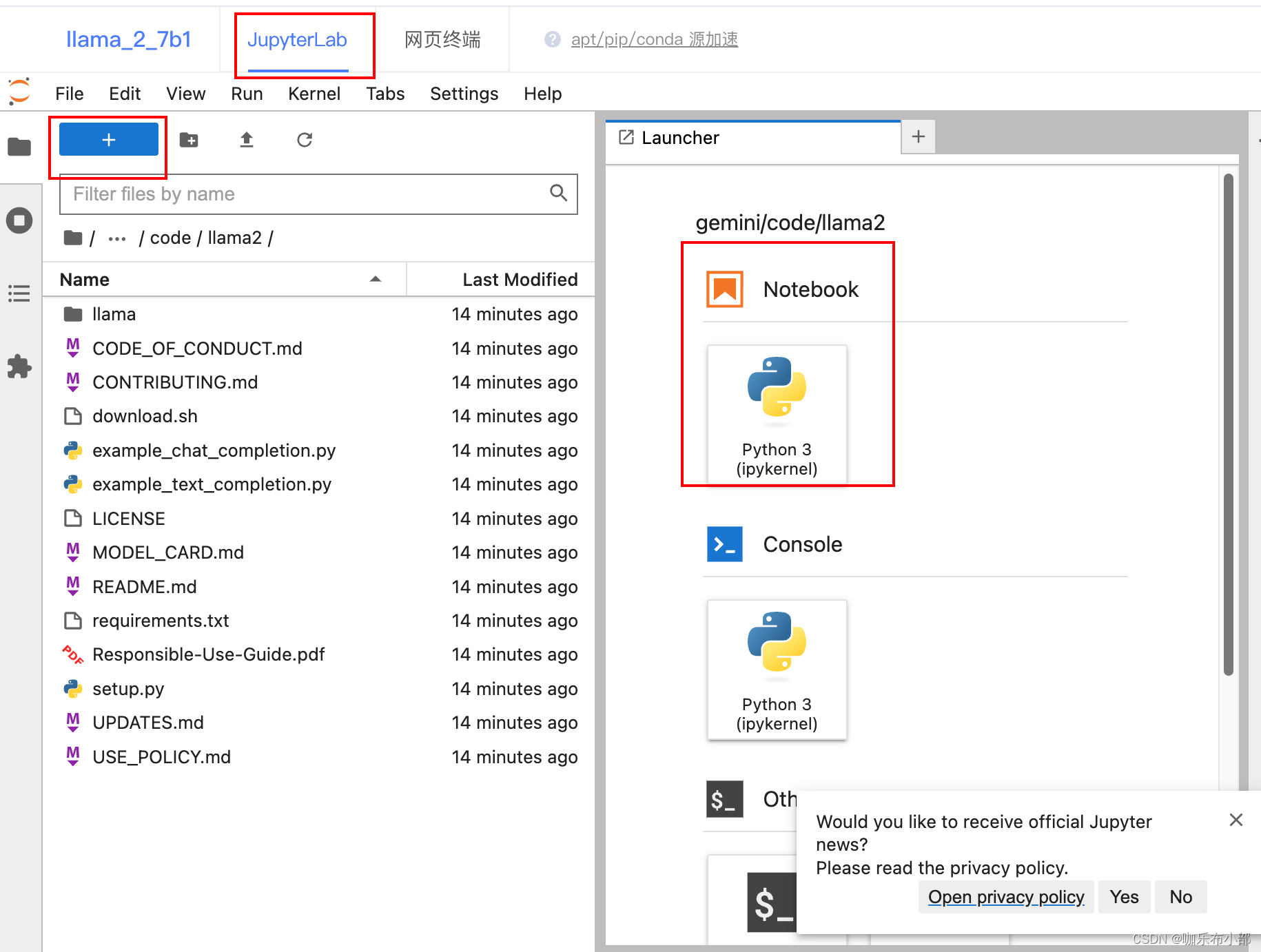
Task: Close the Jupyter news notification
Action: (1236, 820)
